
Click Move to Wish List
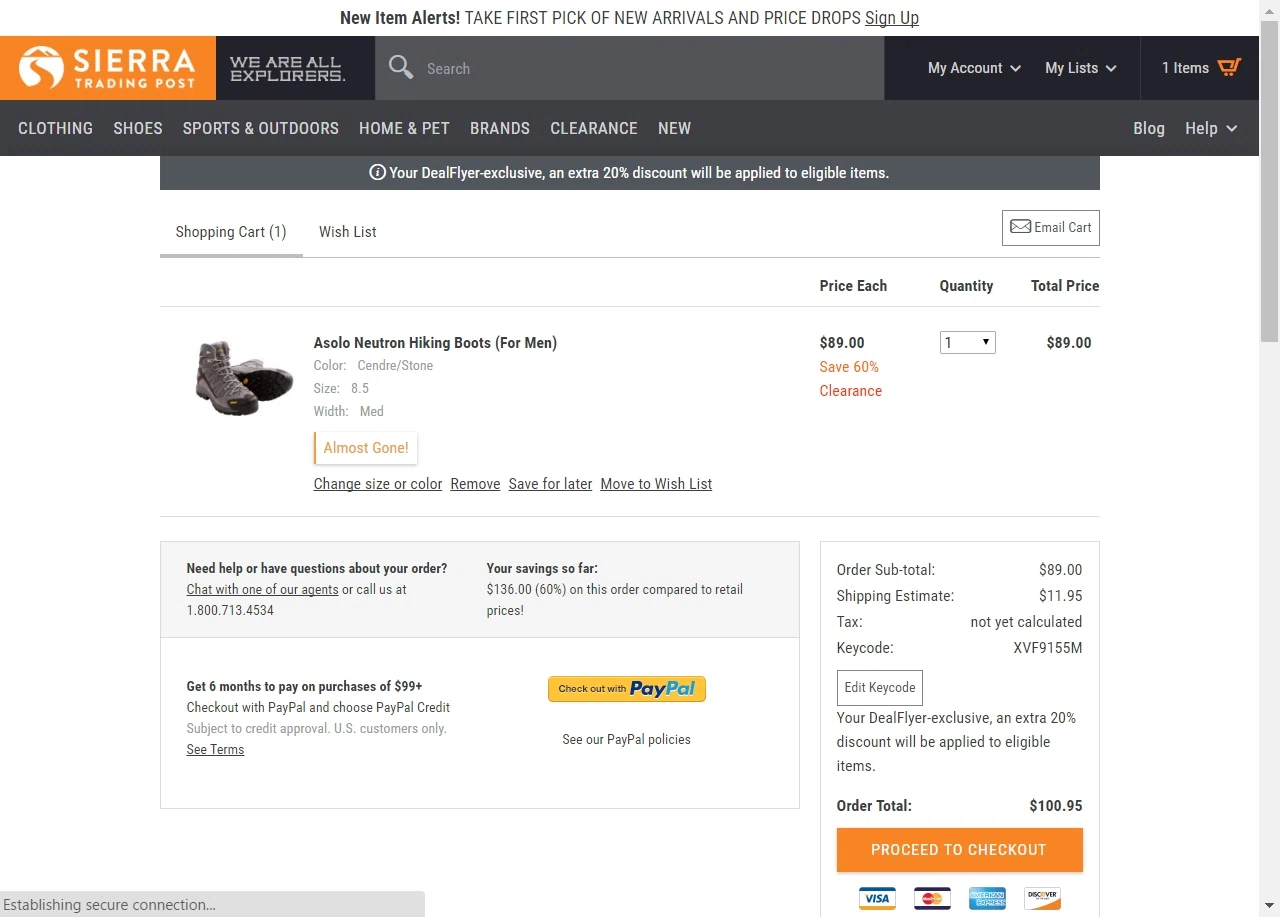point(656,484)
